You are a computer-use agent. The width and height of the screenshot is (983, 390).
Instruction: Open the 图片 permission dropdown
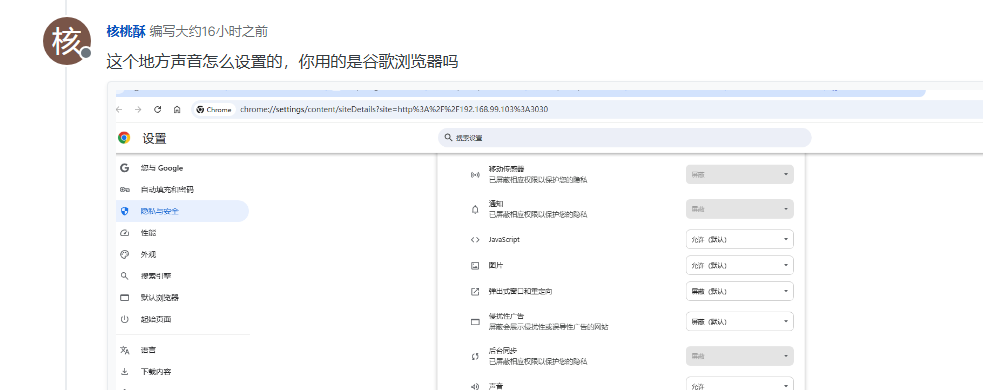point(740,265)
